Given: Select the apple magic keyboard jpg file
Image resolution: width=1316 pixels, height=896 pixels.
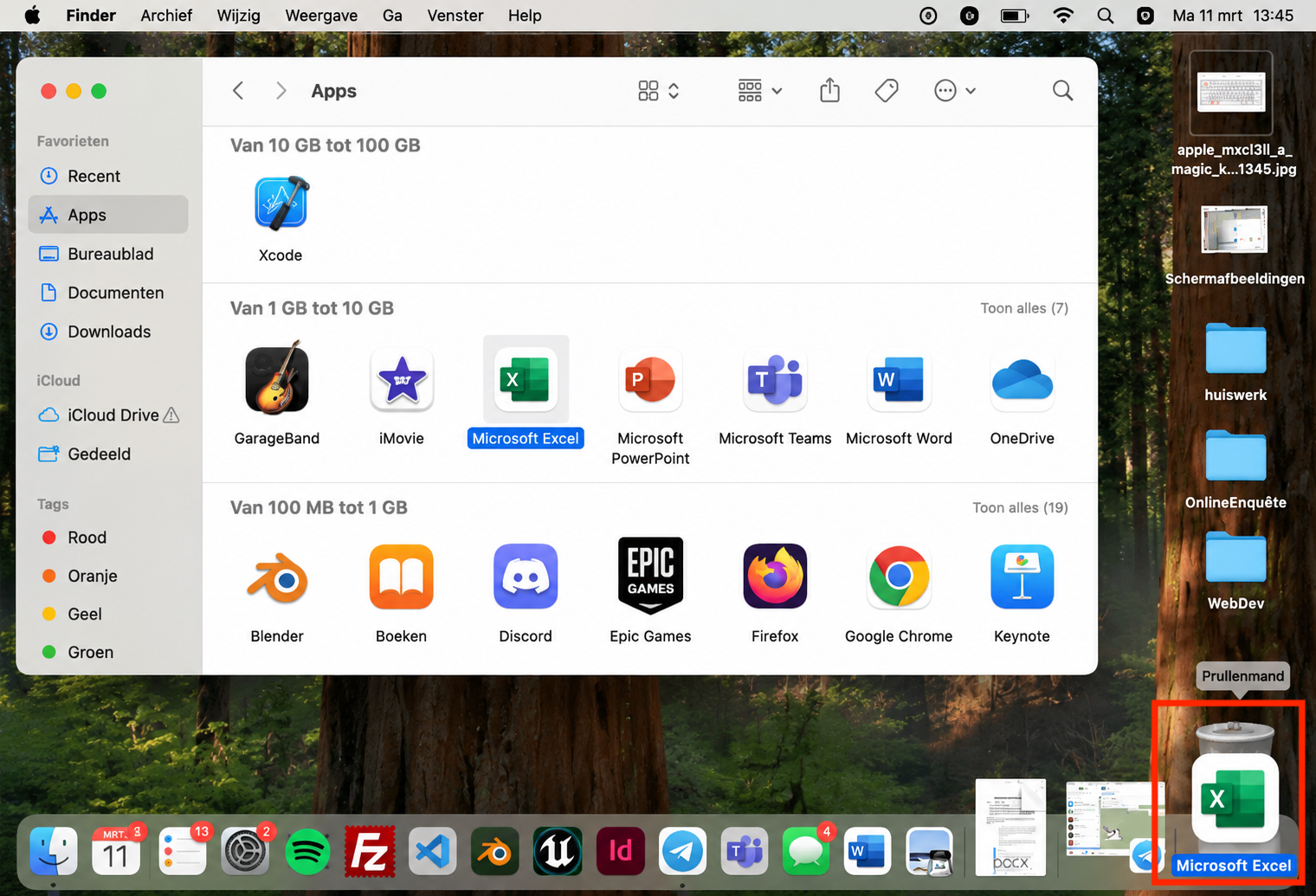Looking at the screenshot, I should (1231, 93).
